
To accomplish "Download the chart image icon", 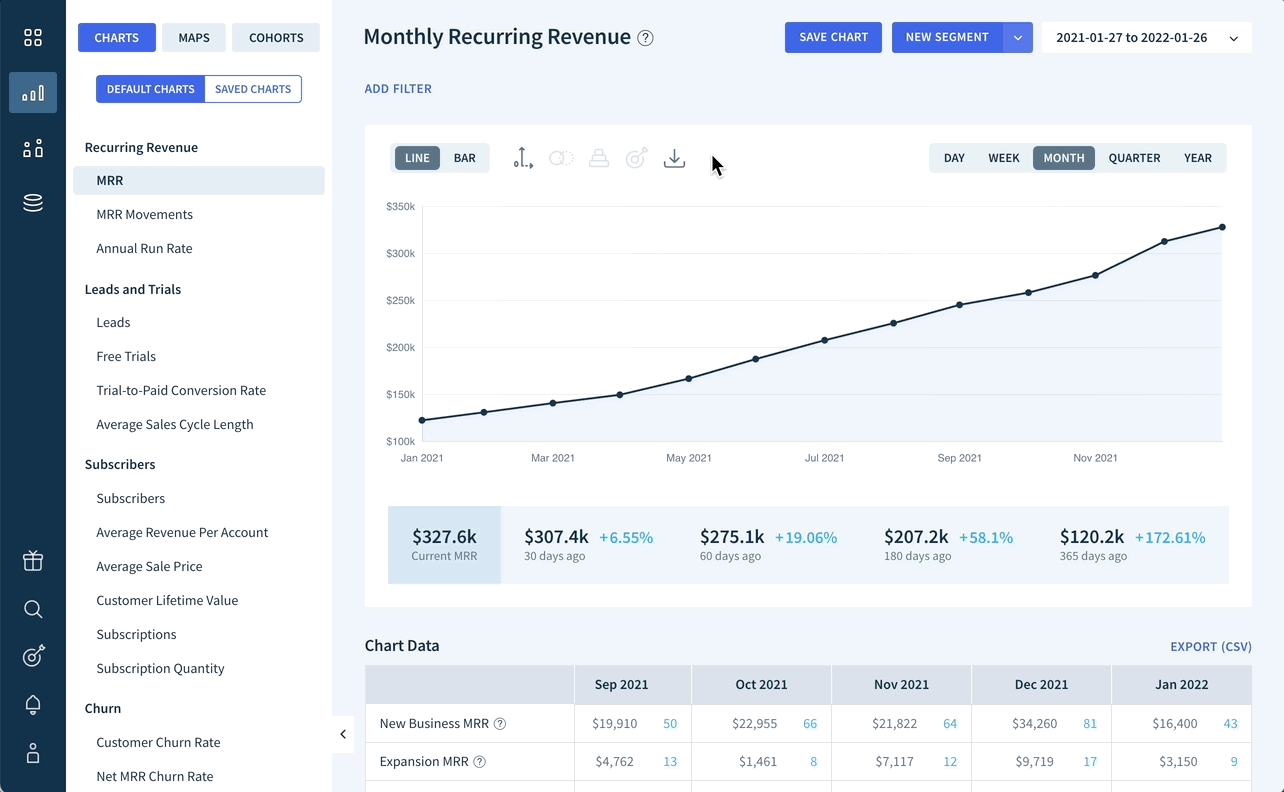I will point(675,158).
